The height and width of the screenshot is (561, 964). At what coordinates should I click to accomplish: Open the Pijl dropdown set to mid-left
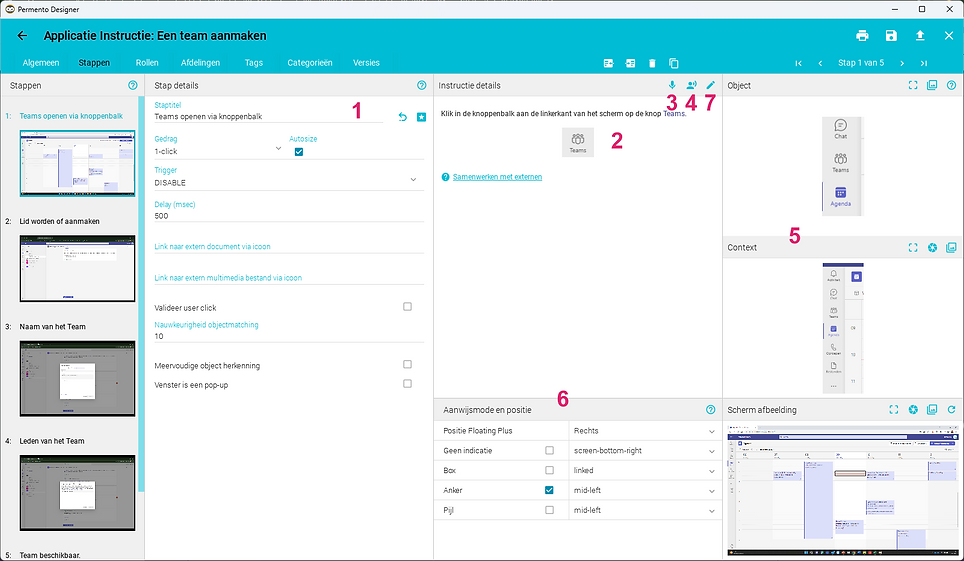click(x=644, y=510)
